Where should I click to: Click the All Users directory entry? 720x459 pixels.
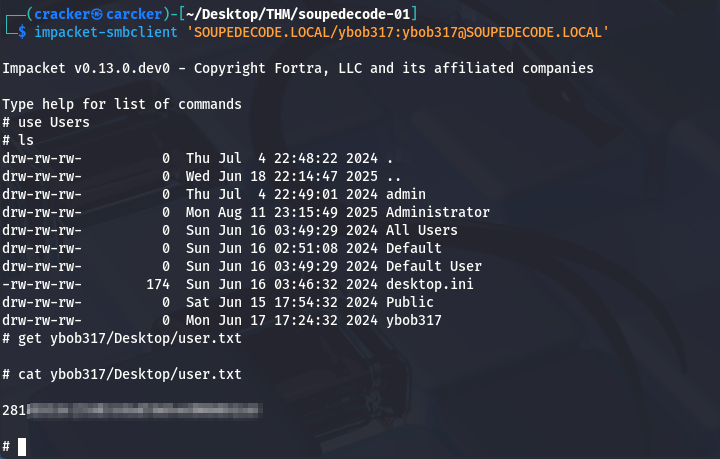(422, 230)
